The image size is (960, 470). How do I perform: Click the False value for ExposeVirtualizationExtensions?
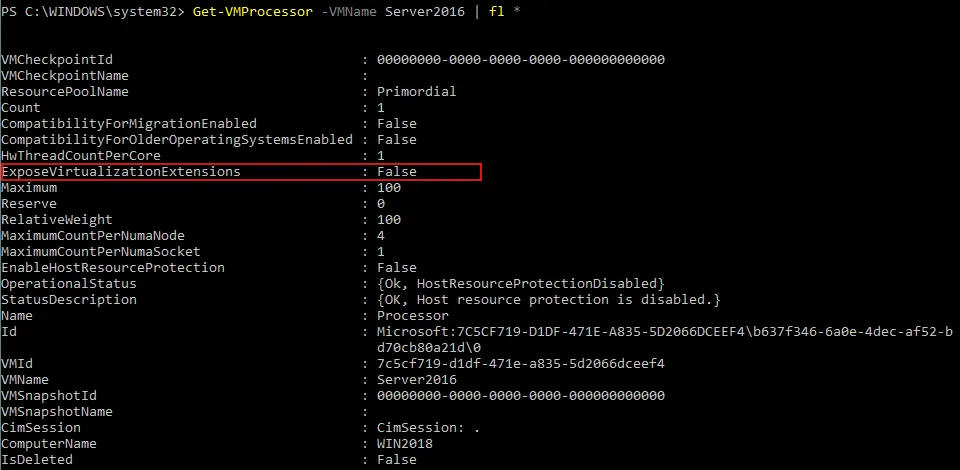click(397, 172)
